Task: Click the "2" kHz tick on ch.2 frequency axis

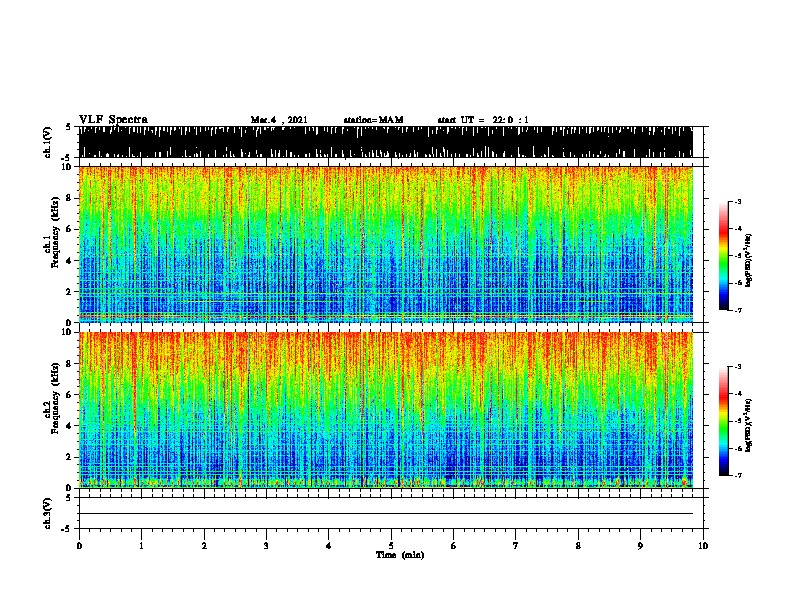Action: 70,457
